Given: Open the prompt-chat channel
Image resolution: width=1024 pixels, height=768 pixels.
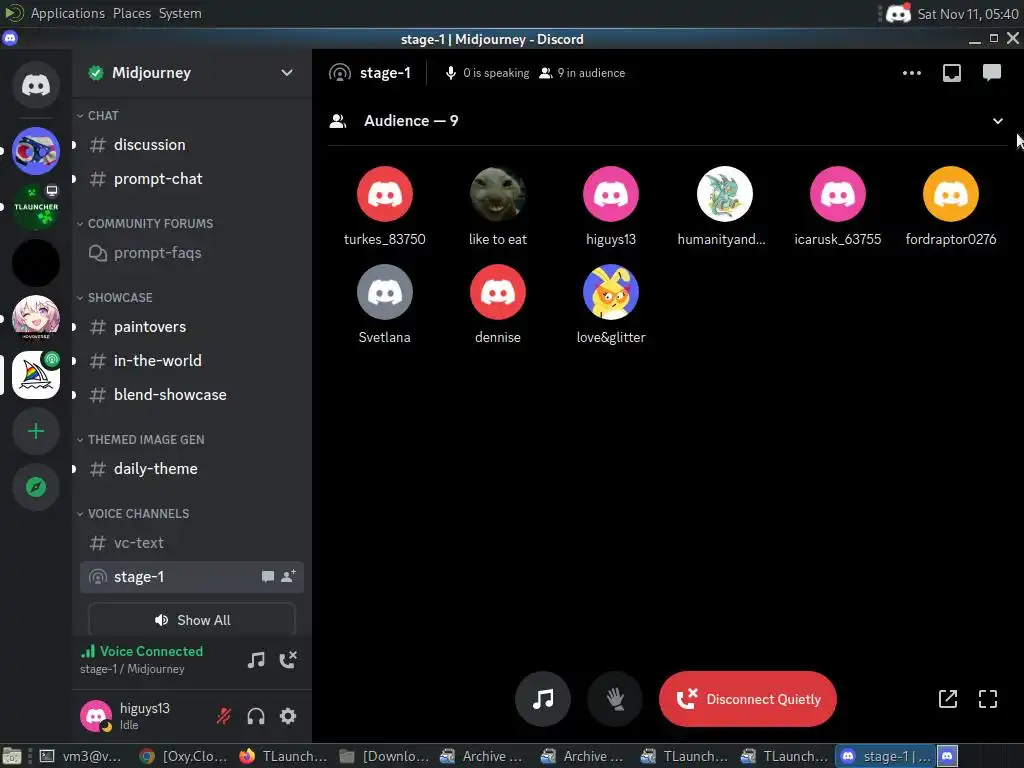Looking at the screenshot, I should 191,179.
